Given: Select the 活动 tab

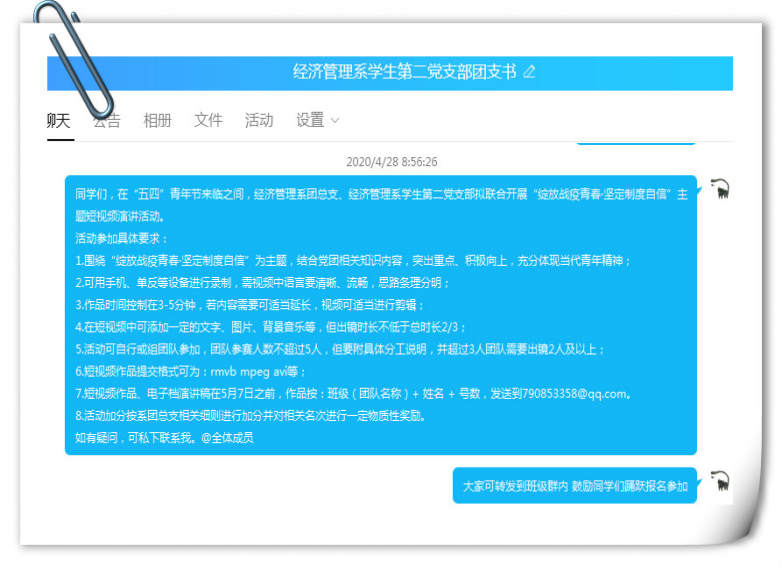Looking at the screenshot, I should tap(259, 121).
